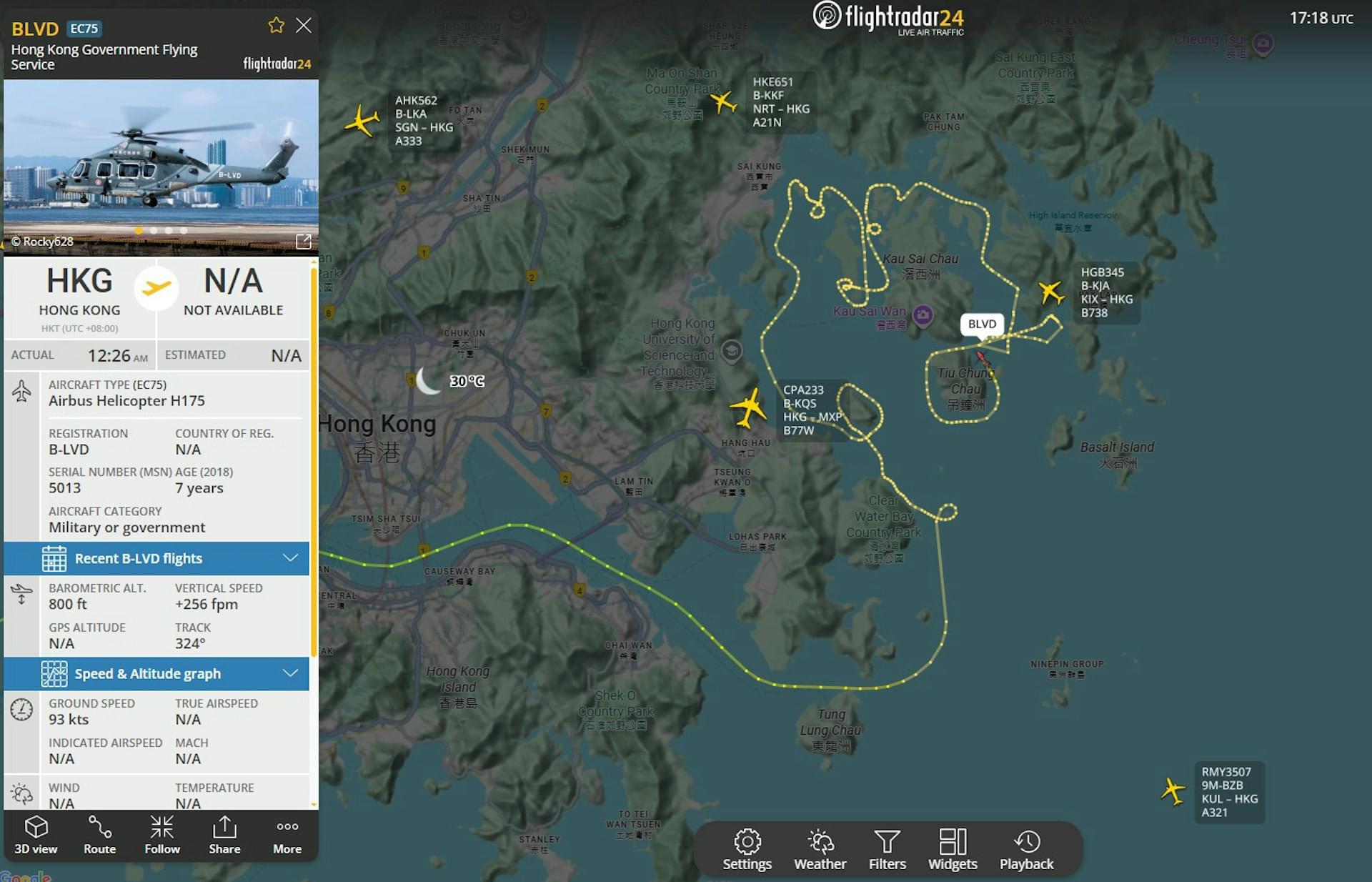Open Playback mode
Screen dimensions: 1372x882
(x=1026, y=850)
